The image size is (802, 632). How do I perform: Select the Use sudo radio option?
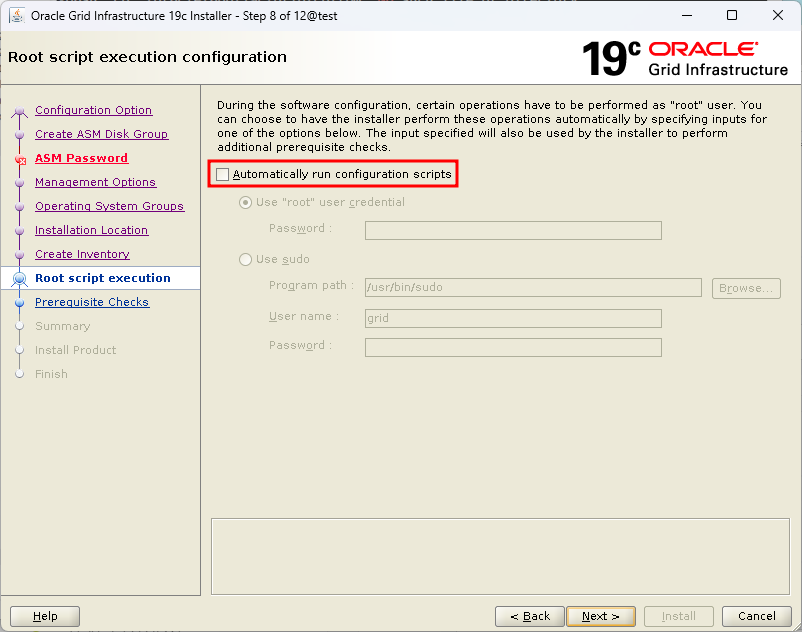tap(246, 259)
